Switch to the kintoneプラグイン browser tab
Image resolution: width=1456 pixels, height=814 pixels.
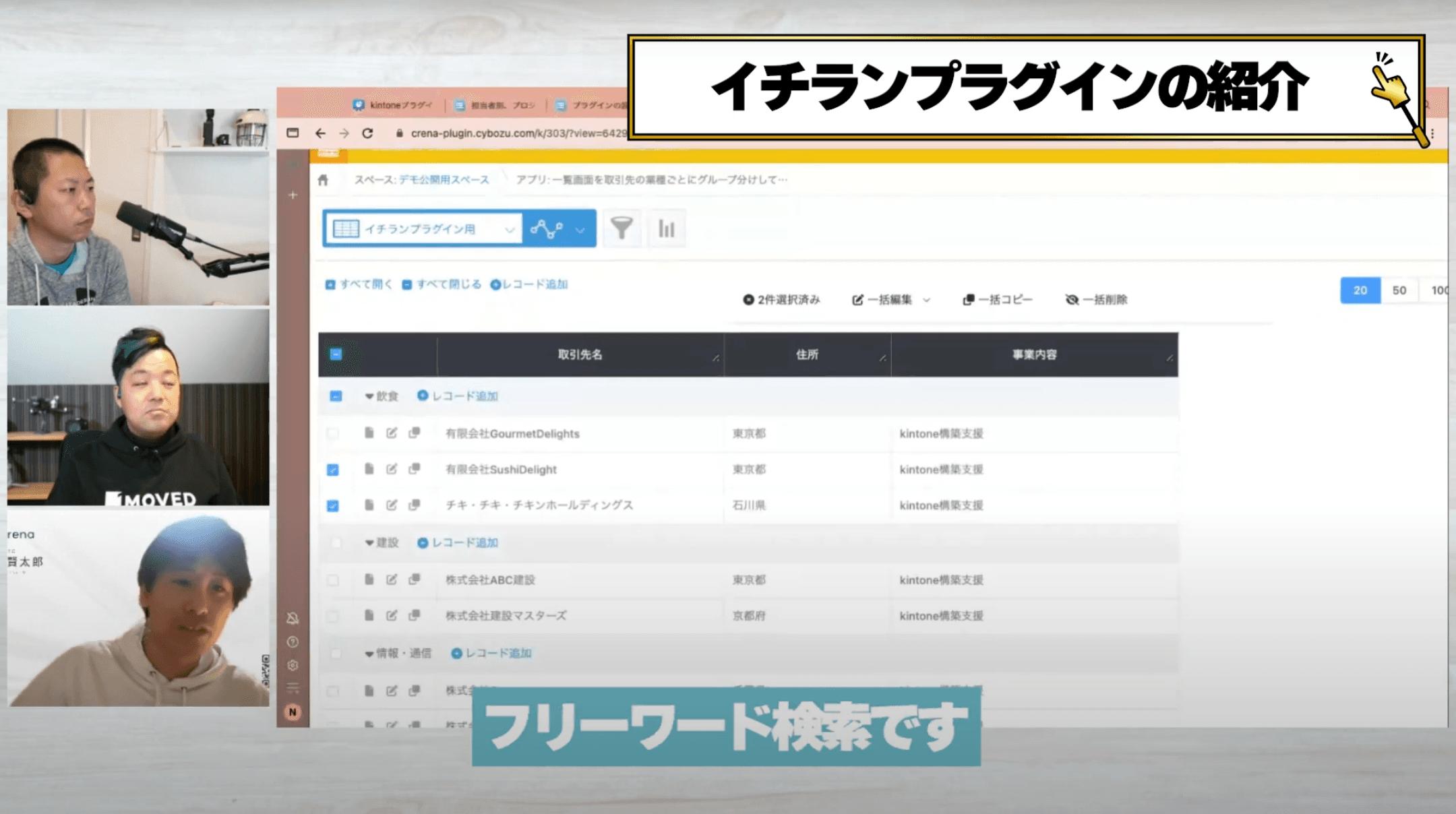click(394, 105)
